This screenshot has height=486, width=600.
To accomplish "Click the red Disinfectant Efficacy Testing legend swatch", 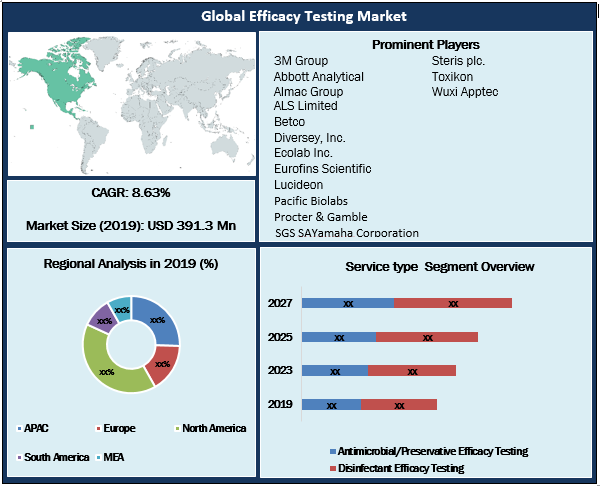I will pyautogui.click(x=332, y=468).
